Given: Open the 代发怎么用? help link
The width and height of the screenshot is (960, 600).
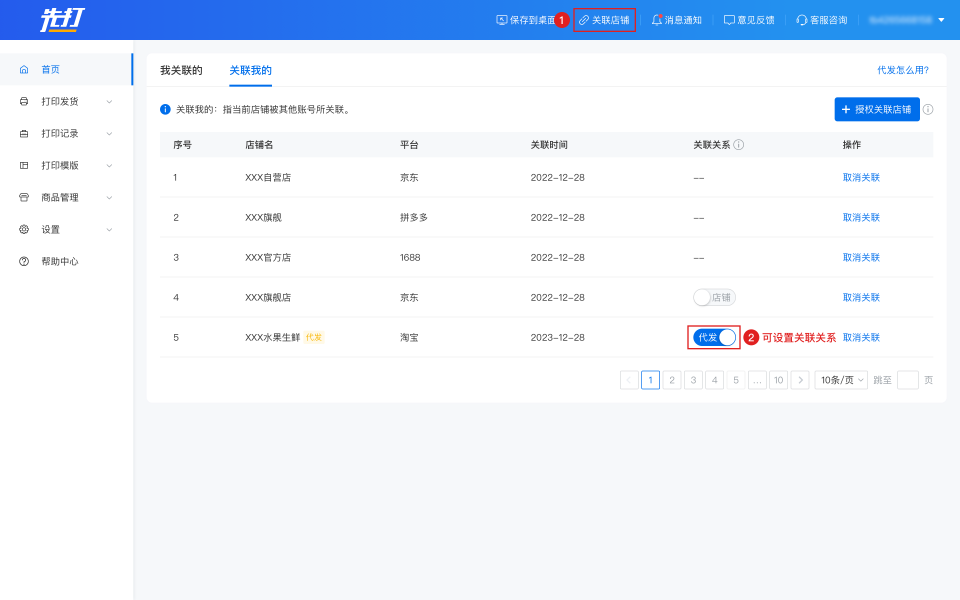Looking at the screenshot, I should point(902,70).
